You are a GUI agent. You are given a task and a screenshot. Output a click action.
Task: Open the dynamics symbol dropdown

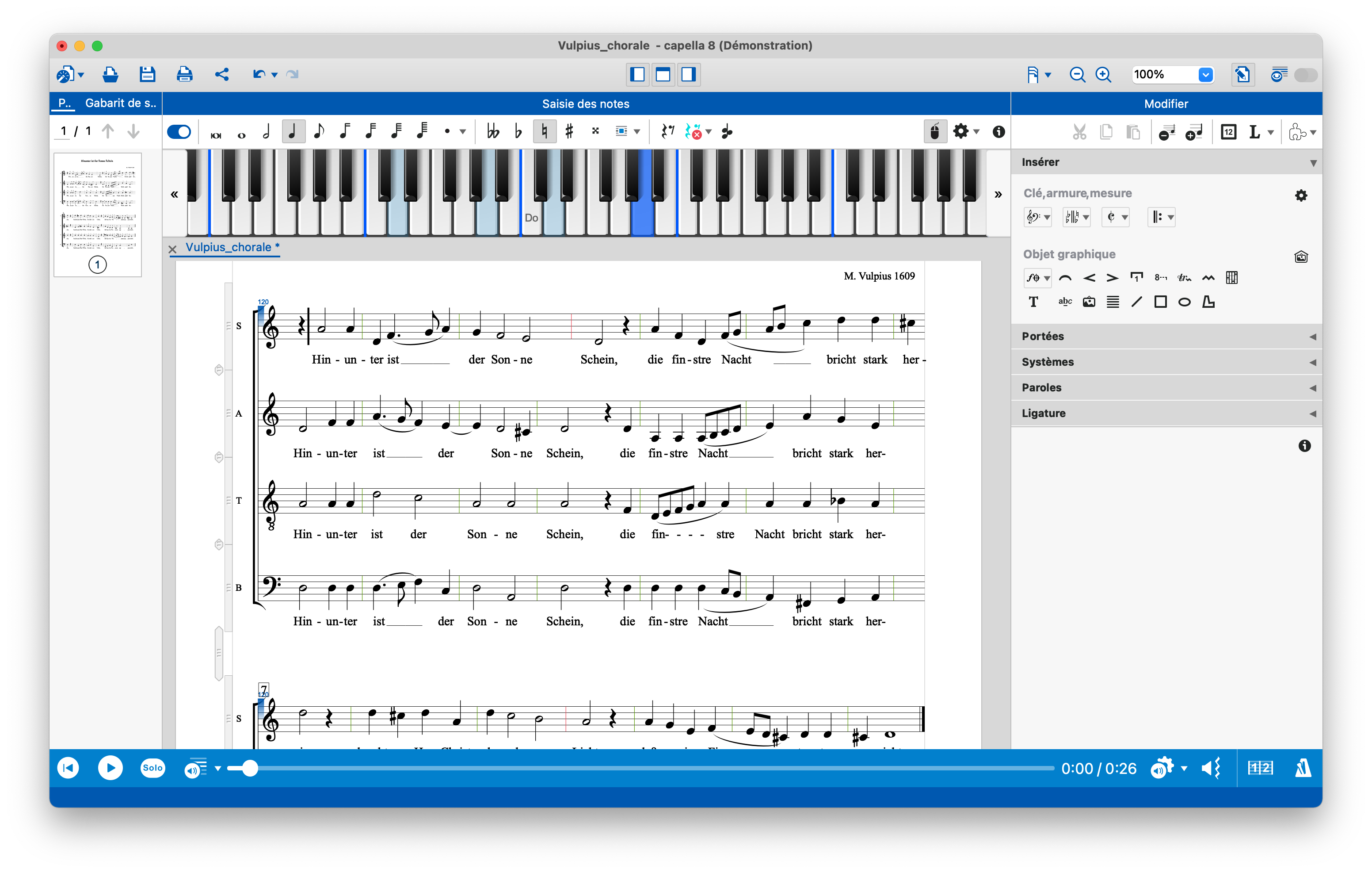click(1037, 278)
